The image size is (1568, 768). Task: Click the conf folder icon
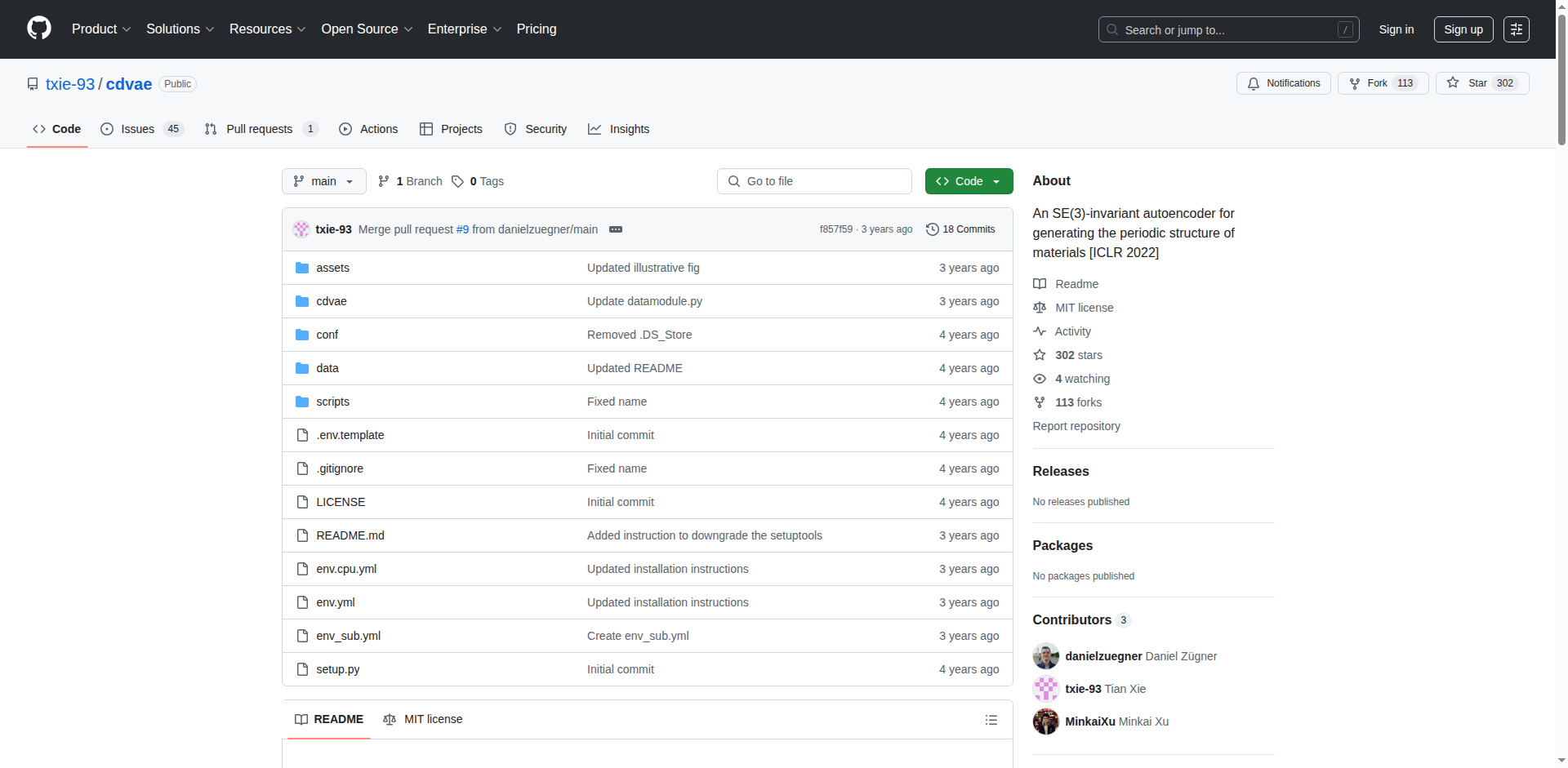(302, 335)
